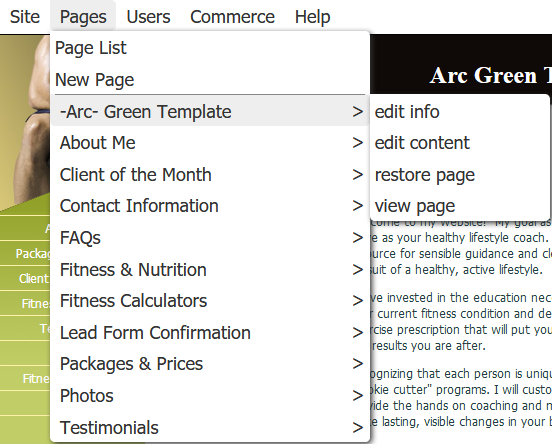The height and width of the screenshot is (444, 552).
Task: Expand the About Me submenu arrow
Action: pyautogui.click(x=358, y=143)
